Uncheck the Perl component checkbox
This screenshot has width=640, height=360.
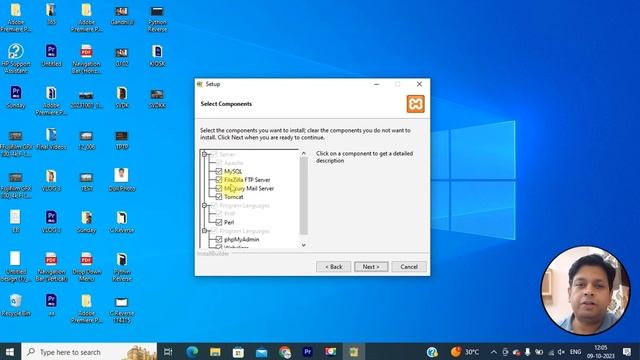219,222
